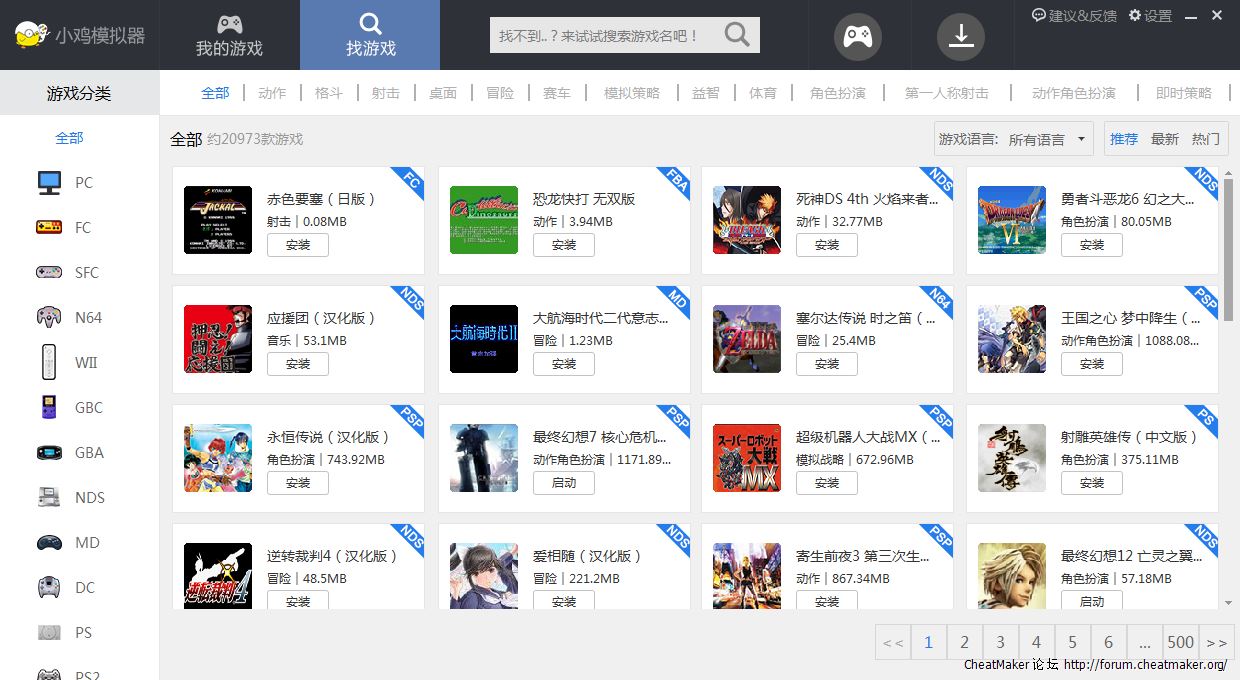This screenshot has width=1240, height=680.
Task: Select the 角色扮演 genre tab
Action: point(838,93)
